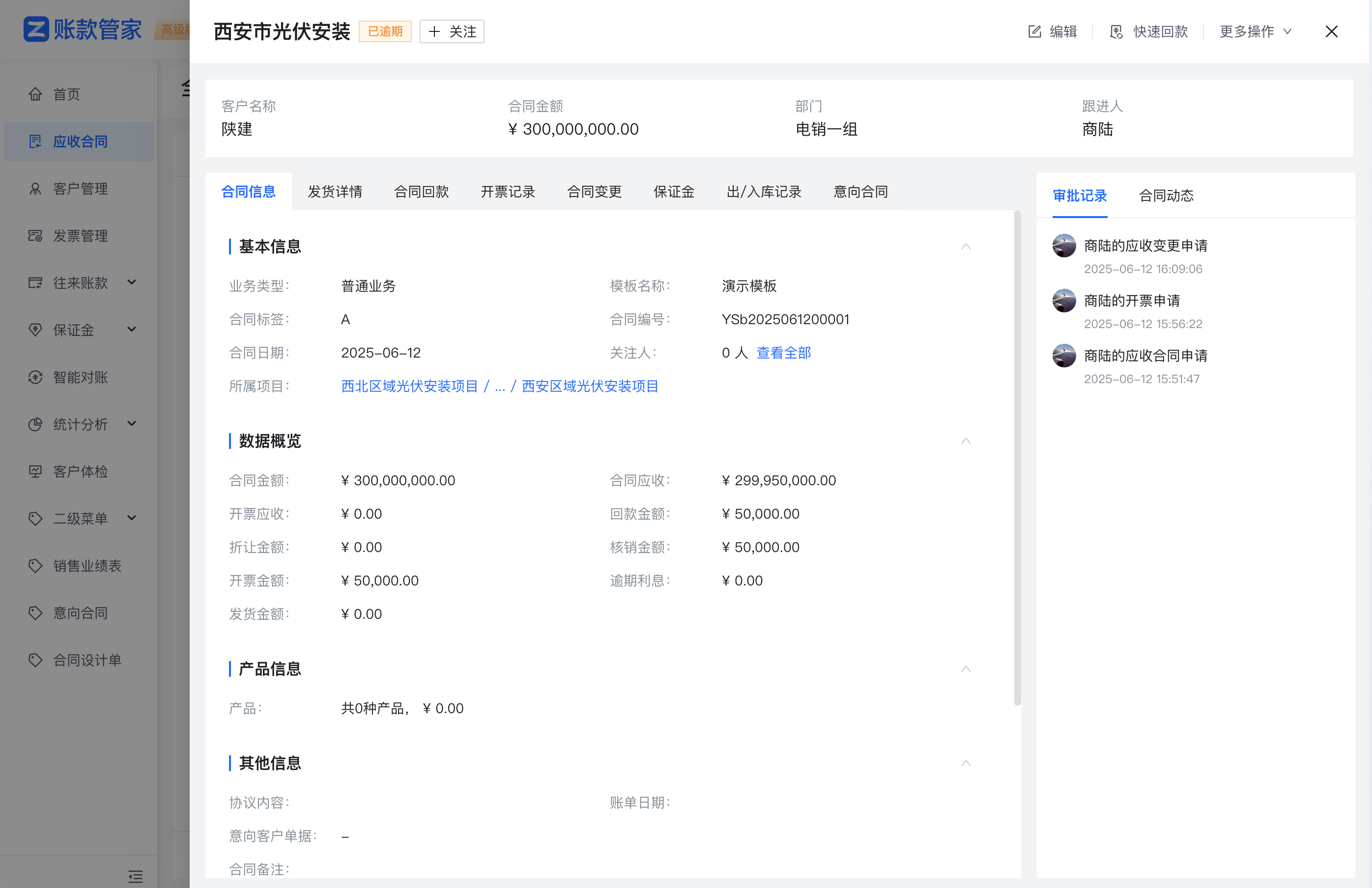
Task: Click the 客户管理 person icon
Action: [35, 189]
